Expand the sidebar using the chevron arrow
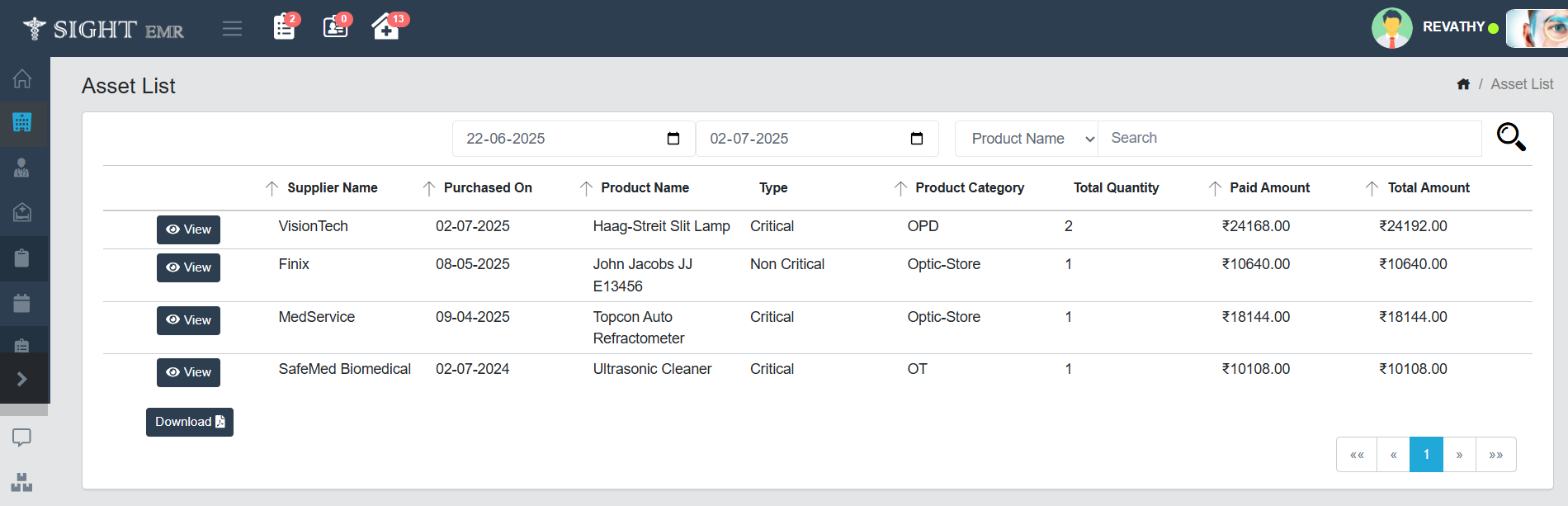The height and width of the screenshot is (506, 1568). (x=22, y=379)
